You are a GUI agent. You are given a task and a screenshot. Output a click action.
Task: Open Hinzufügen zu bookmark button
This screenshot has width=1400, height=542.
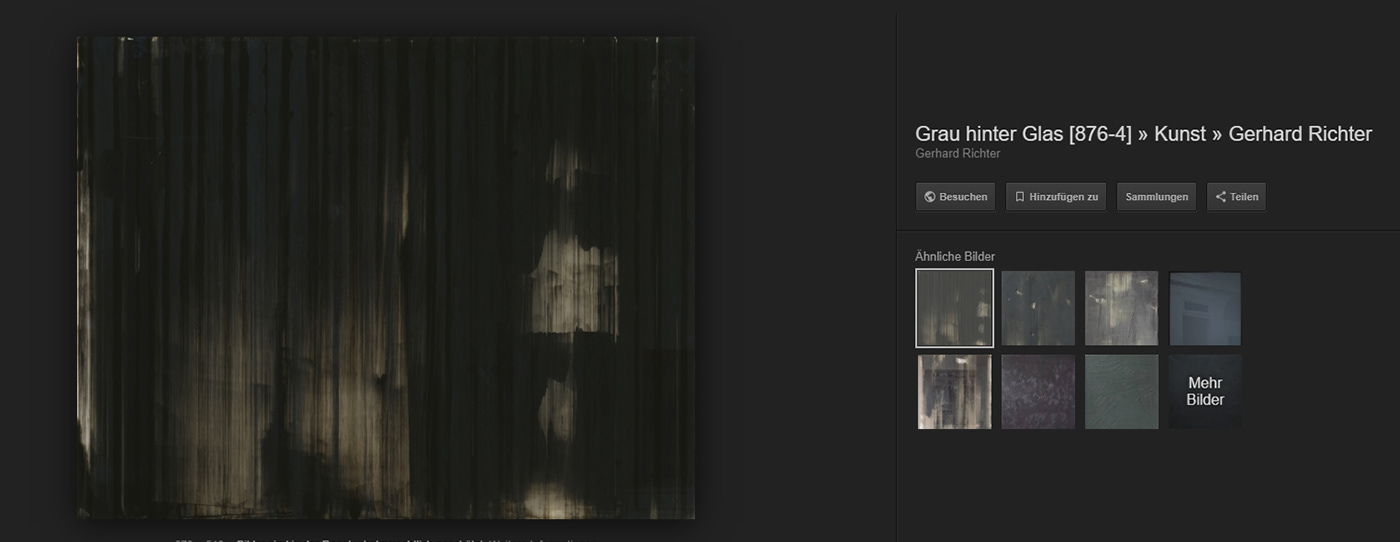pyautogui.click(x=1056, y=196)
